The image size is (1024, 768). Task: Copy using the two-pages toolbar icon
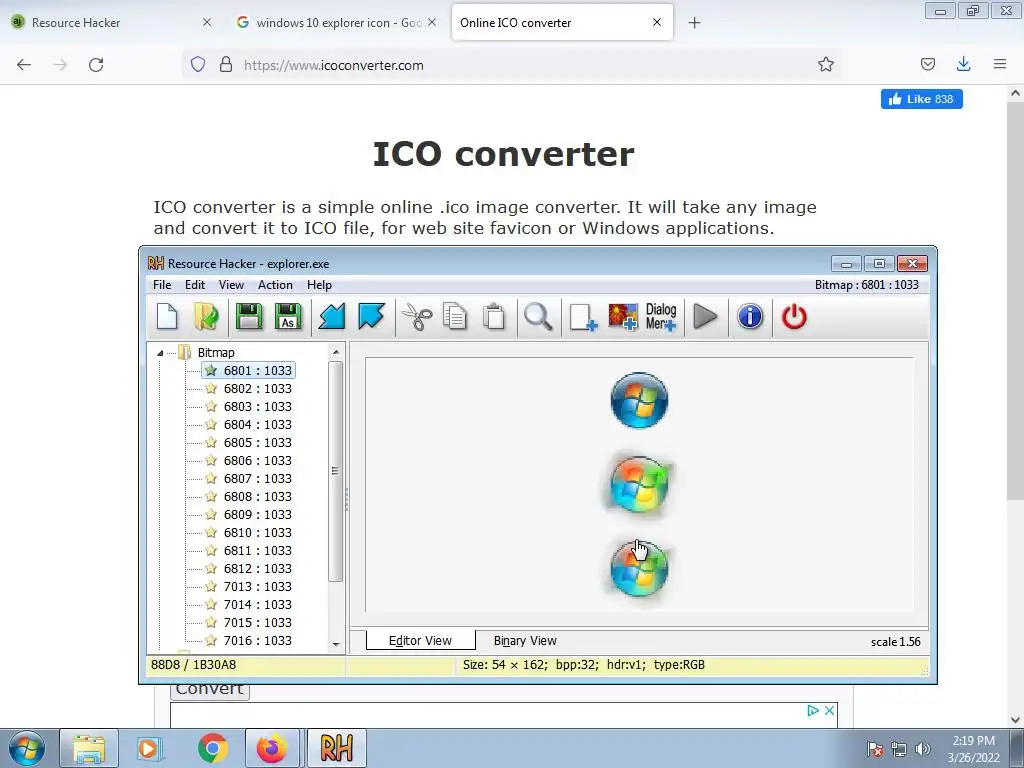coord(455,317)
